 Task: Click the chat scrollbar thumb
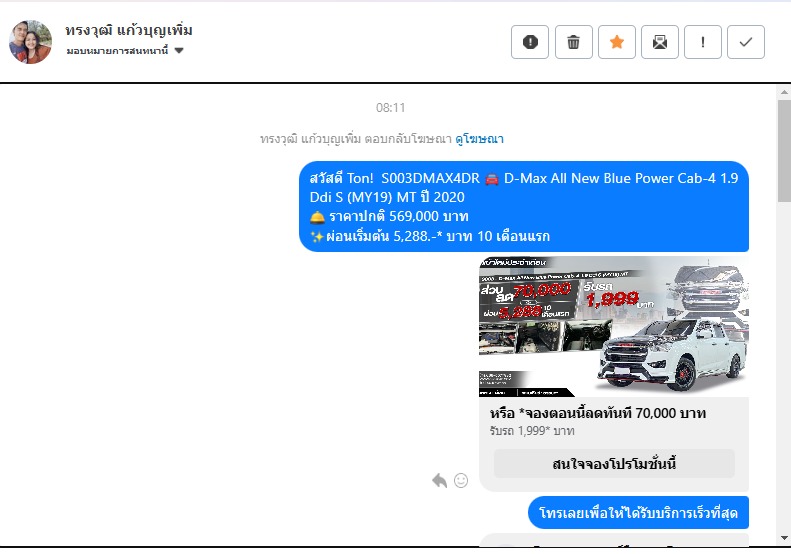pyautogui.click(x=784, y=151)
